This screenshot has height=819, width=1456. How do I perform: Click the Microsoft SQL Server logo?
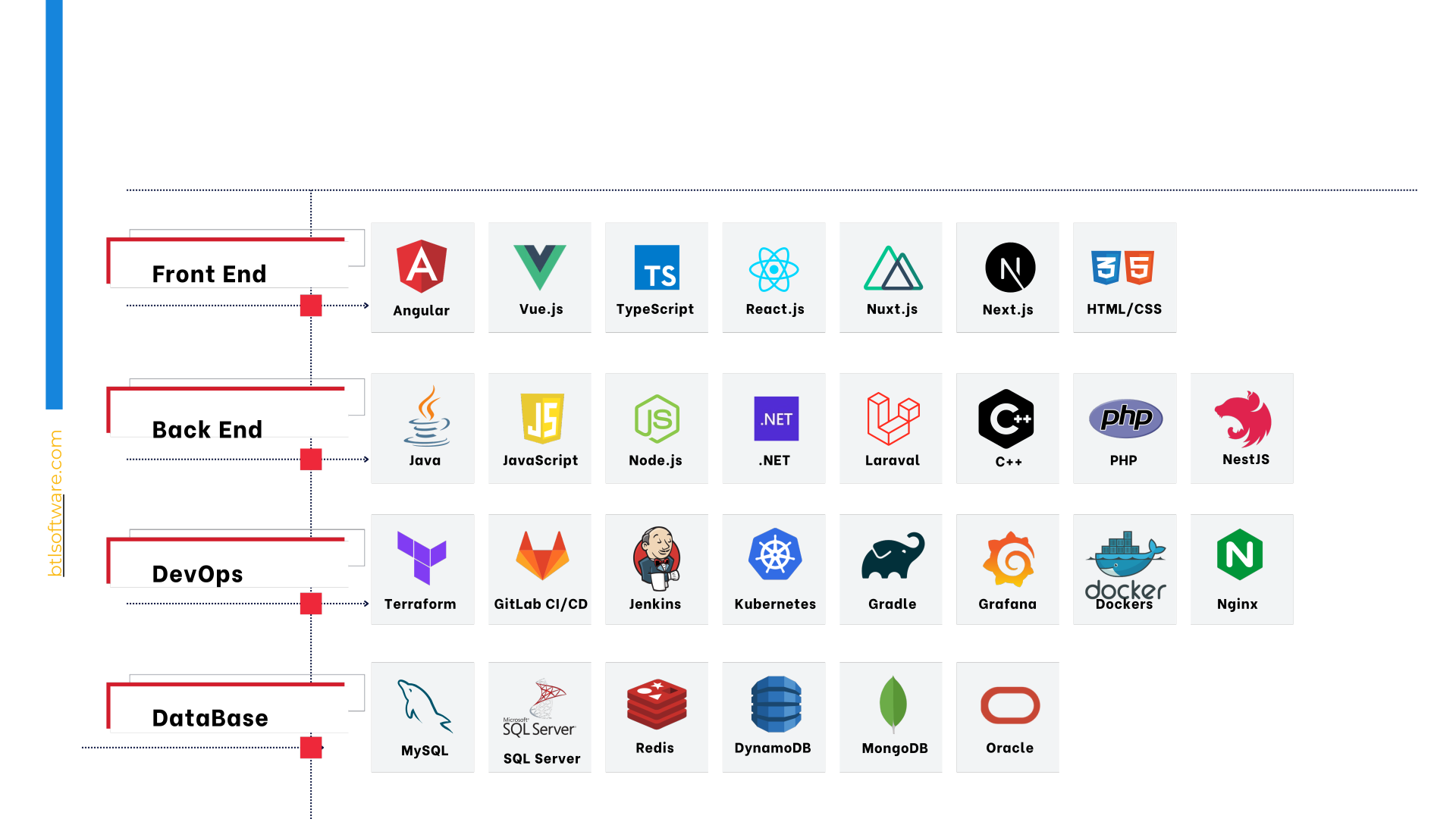point(540,708)
